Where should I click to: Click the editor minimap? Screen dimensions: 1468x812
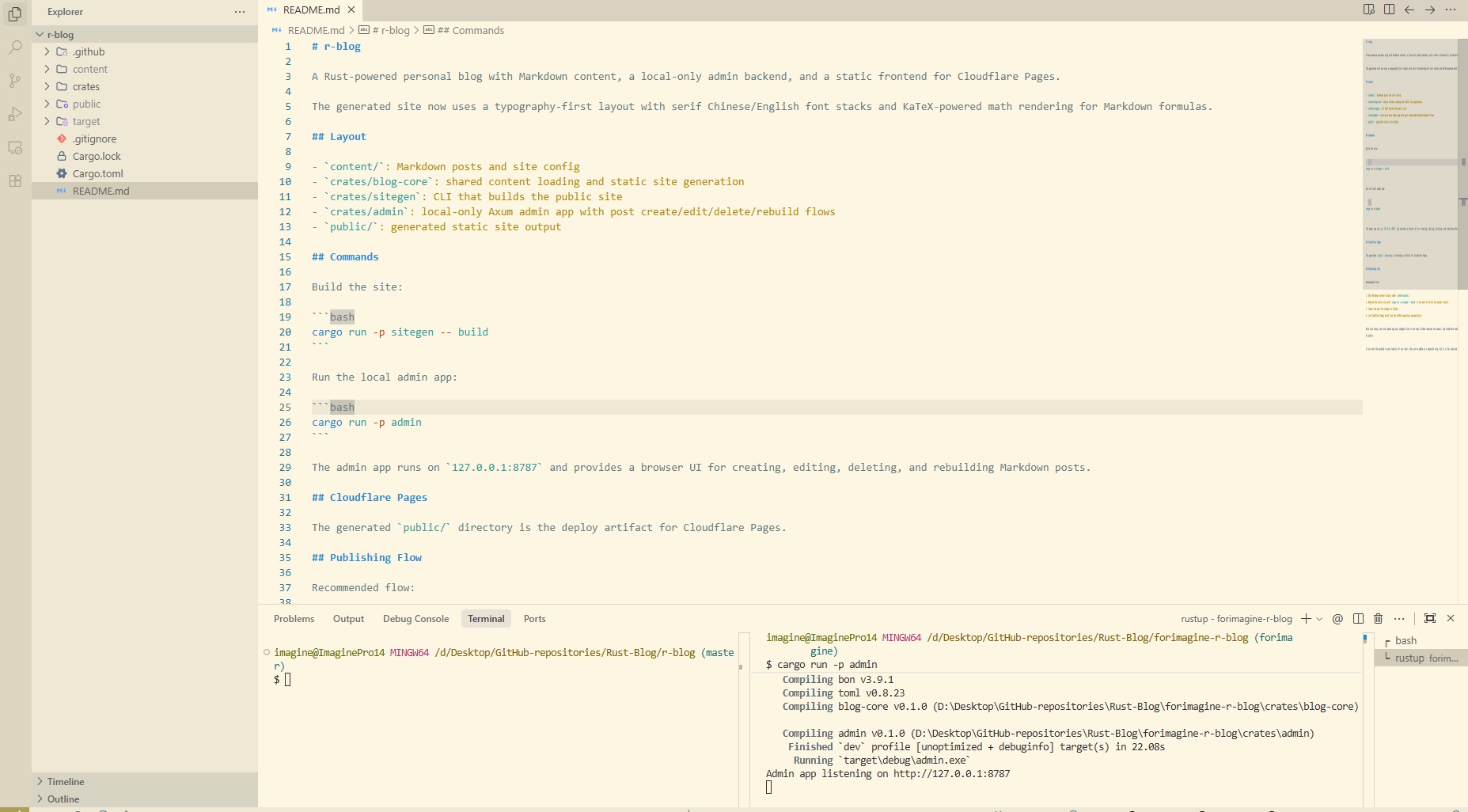click(1409, 195)
